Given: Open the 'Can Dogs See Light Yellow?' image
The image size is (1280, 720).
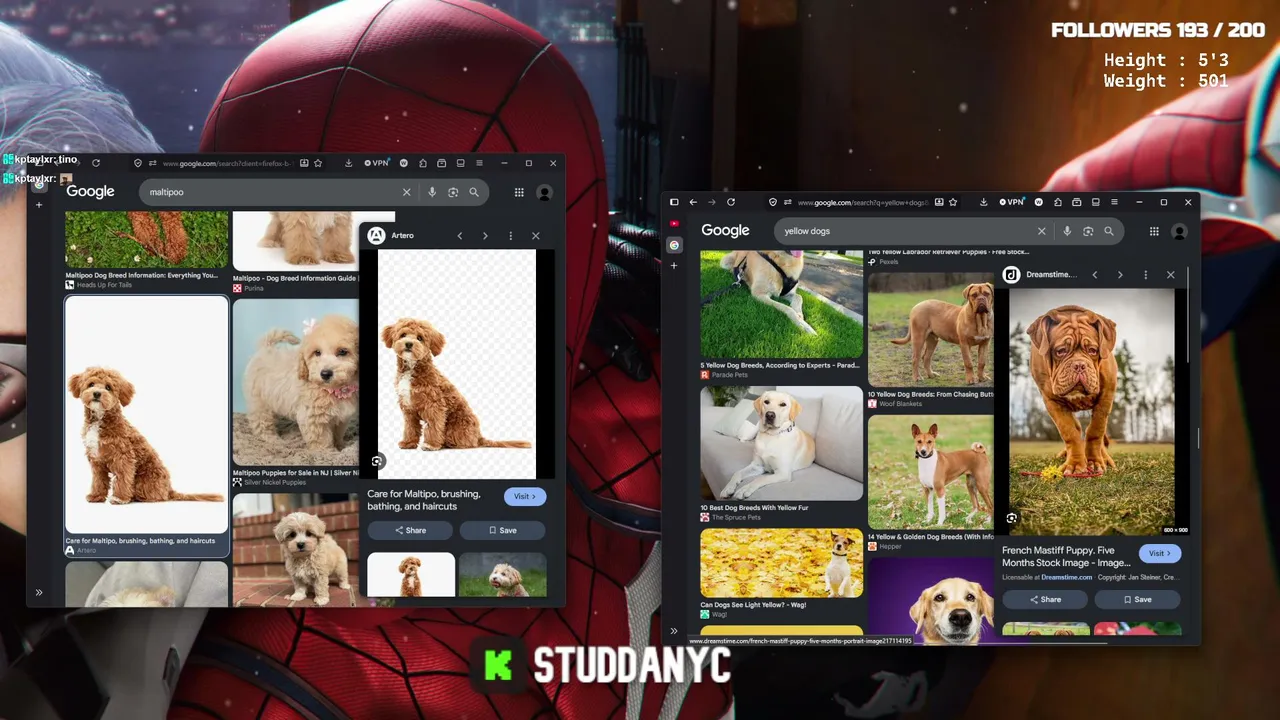Looking at the screenshot, I should click(x=781, y=563).
